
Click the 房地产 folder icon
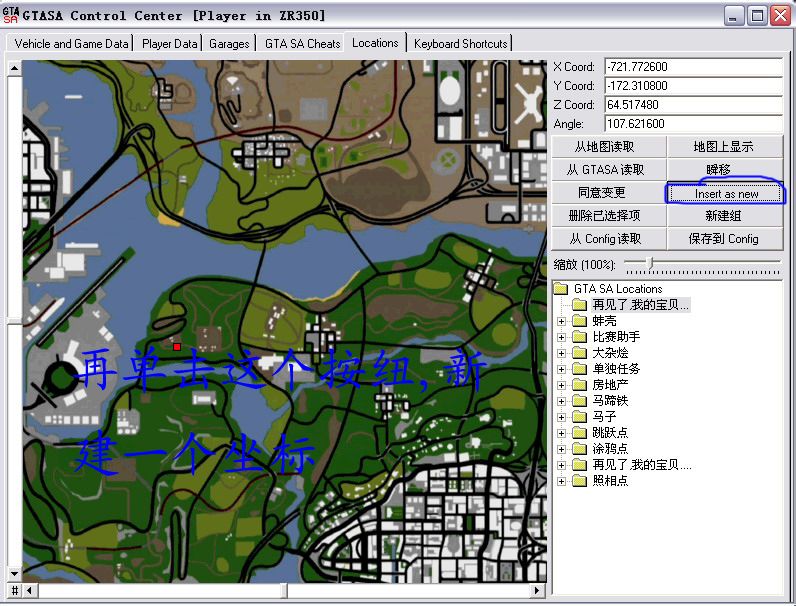[x=579, y=385]
